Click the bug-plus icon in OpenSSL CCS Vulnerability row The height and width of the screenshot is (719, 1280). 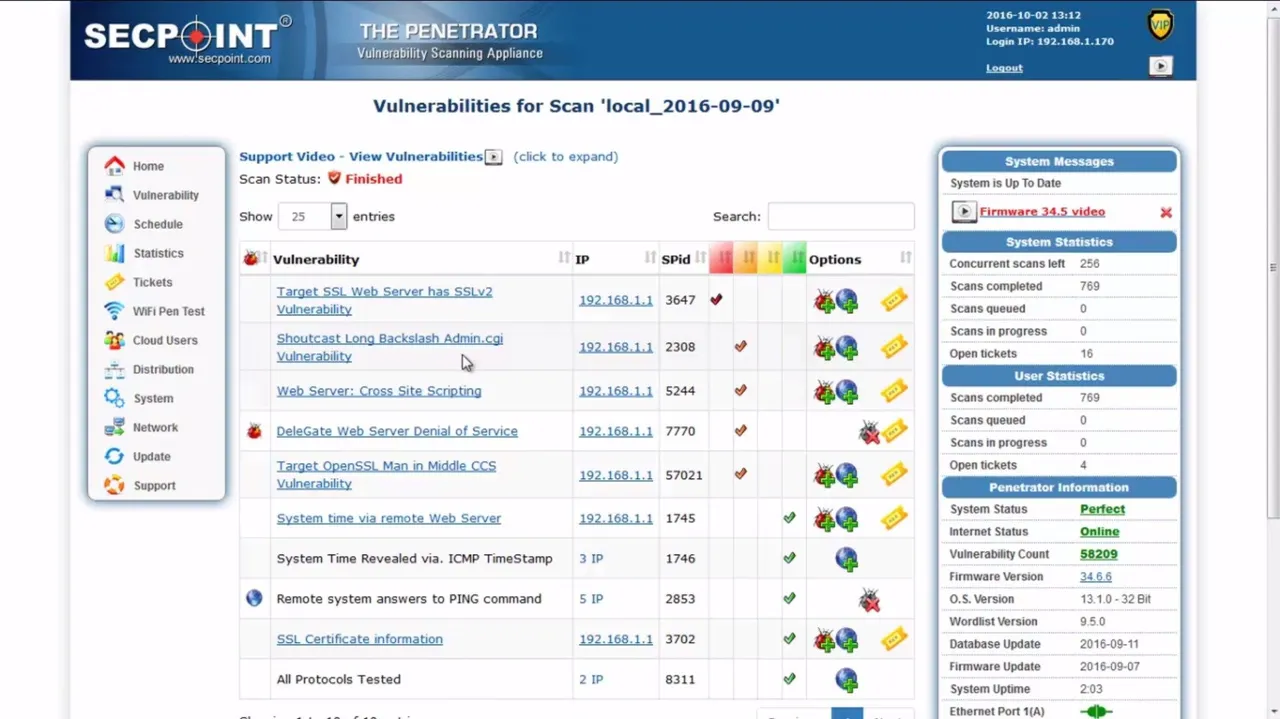[x=824, y=475]
